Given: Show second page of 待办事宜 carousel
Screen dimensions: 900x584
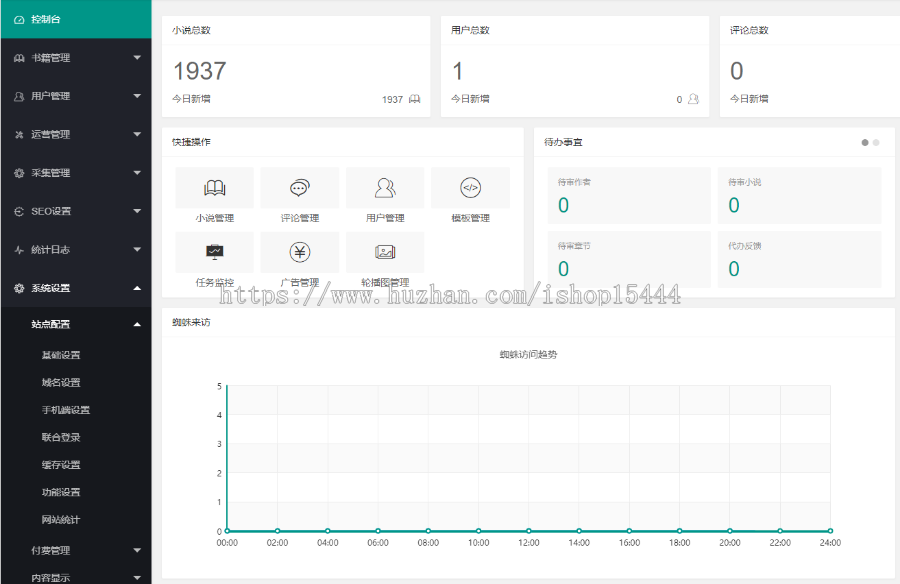Looking at the screenshot, I should [x=876, y=142].
